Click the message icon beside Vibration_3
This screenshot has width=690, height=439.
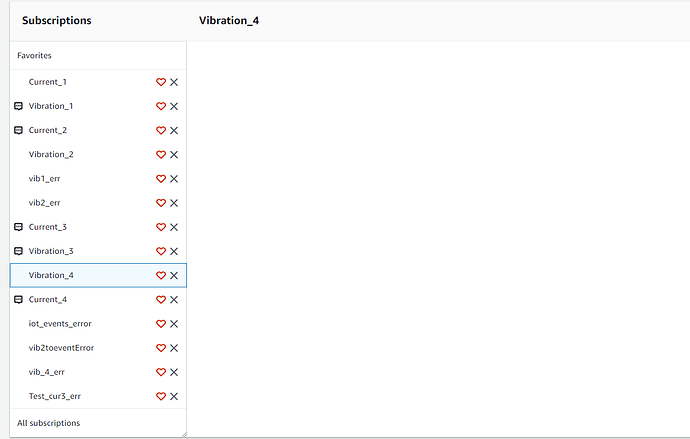click(x=18, y=251)
